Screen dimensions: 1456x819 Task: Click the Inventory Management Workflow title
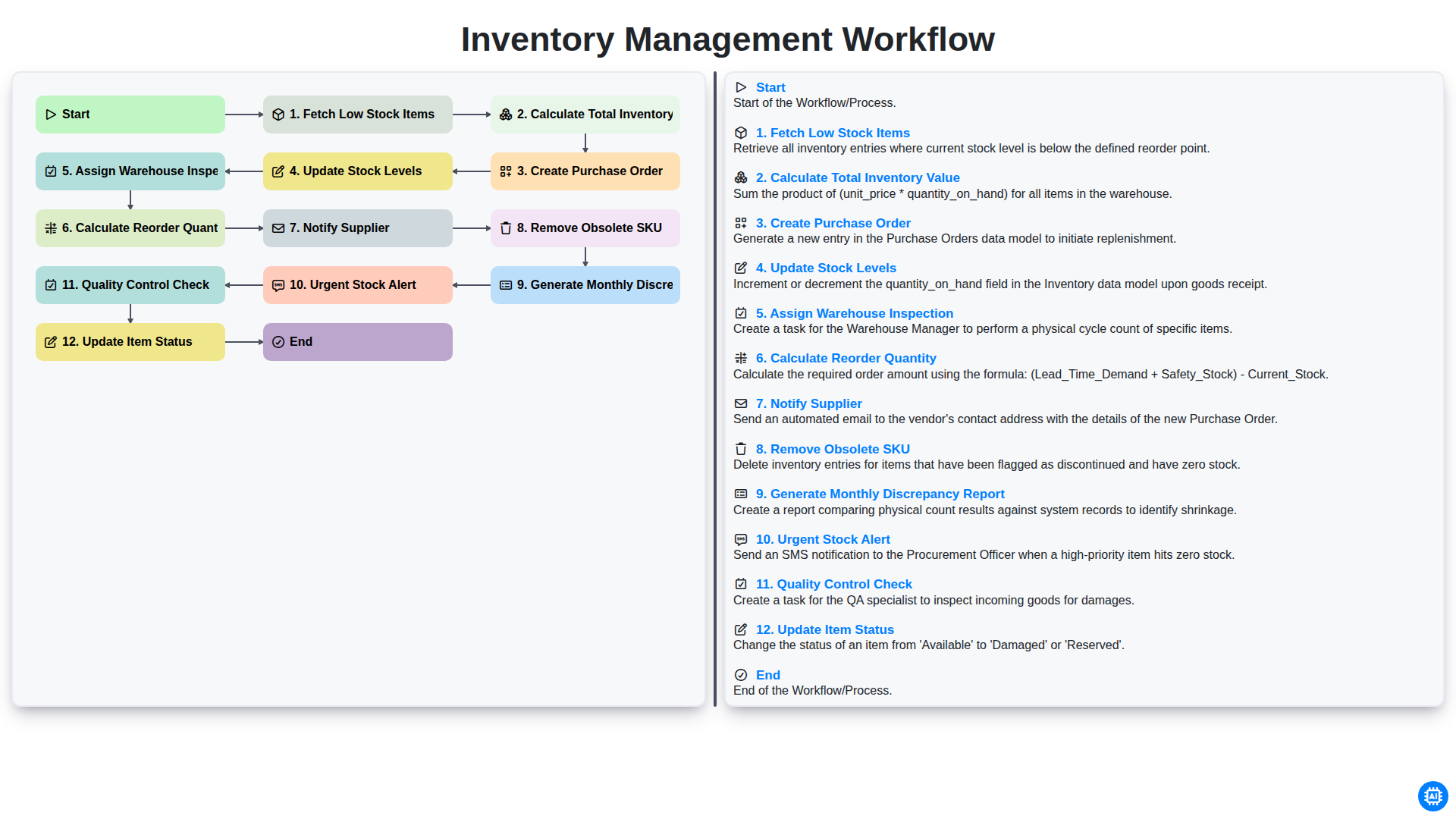click(728, 39)
